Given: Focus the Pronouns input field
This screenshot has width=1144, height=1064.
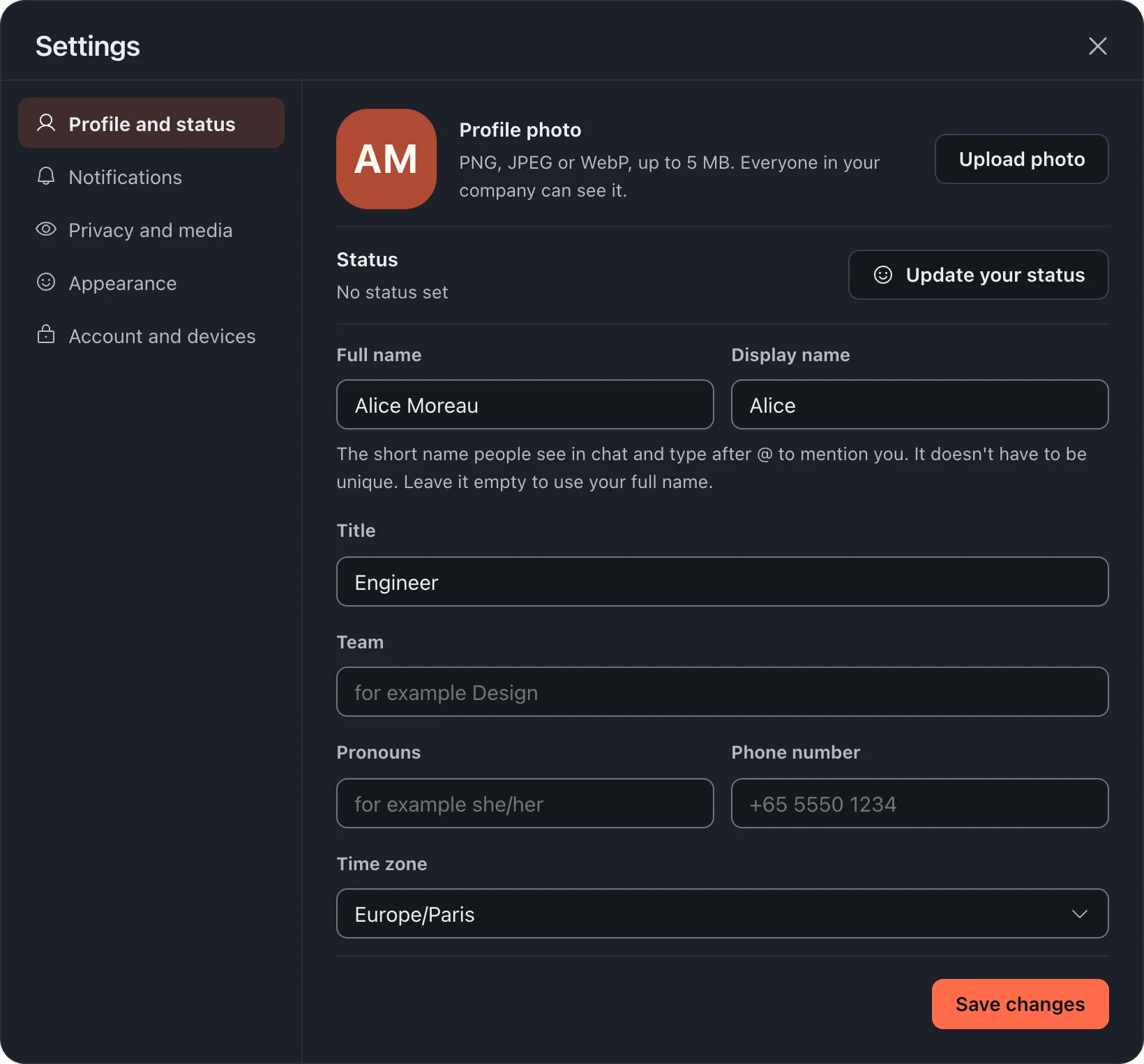Looking at the screenshot, I should coord(525,803).
